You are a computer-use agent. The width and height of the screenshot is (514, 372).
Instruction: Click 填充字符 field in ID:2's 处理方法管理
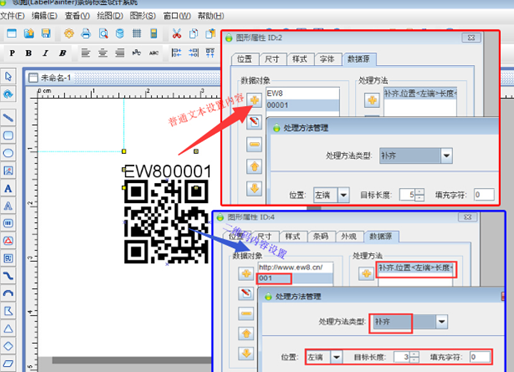point(484,195)
